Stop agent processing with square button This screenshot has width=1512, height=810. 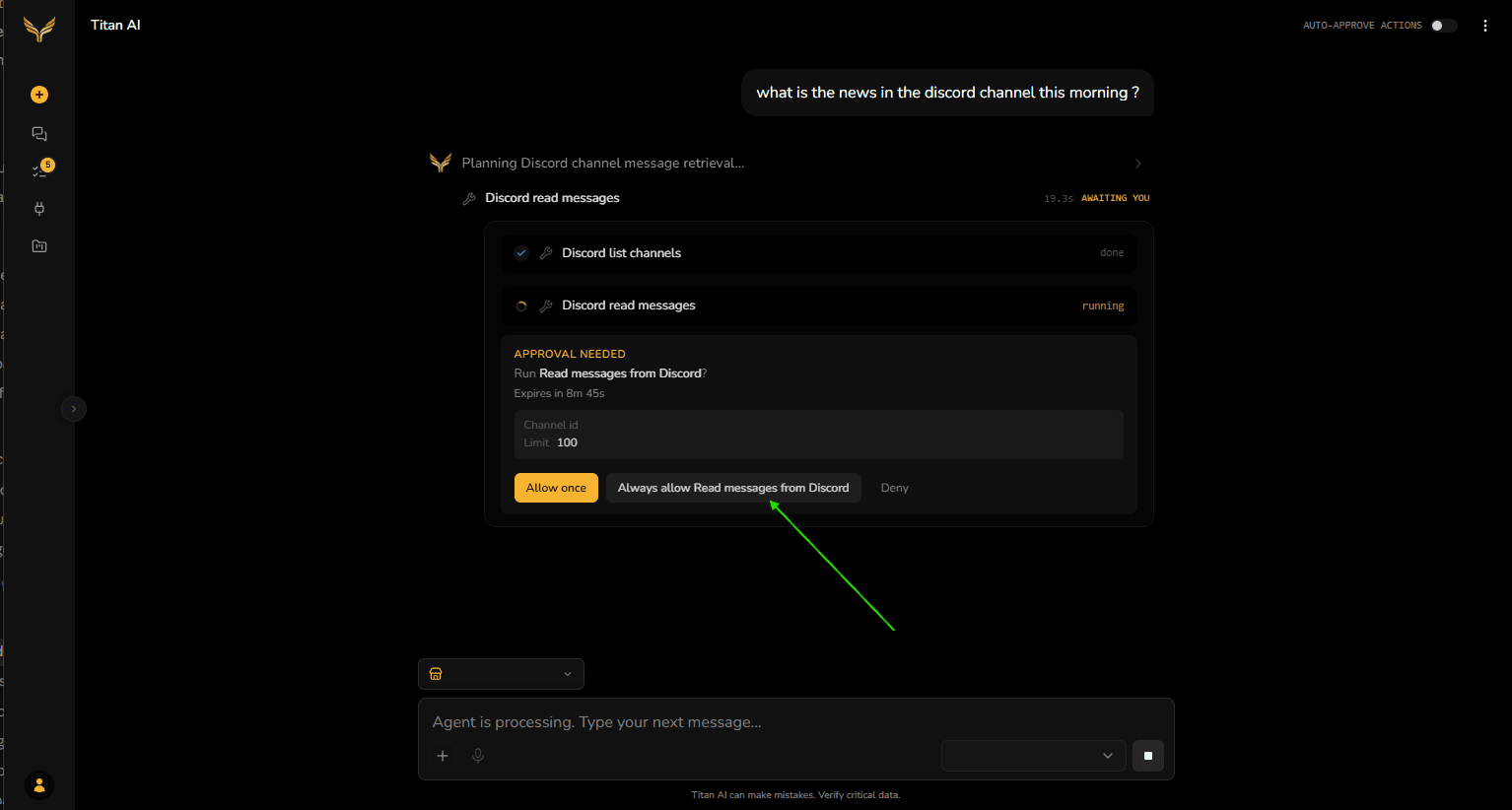(x=1148, y=756)
